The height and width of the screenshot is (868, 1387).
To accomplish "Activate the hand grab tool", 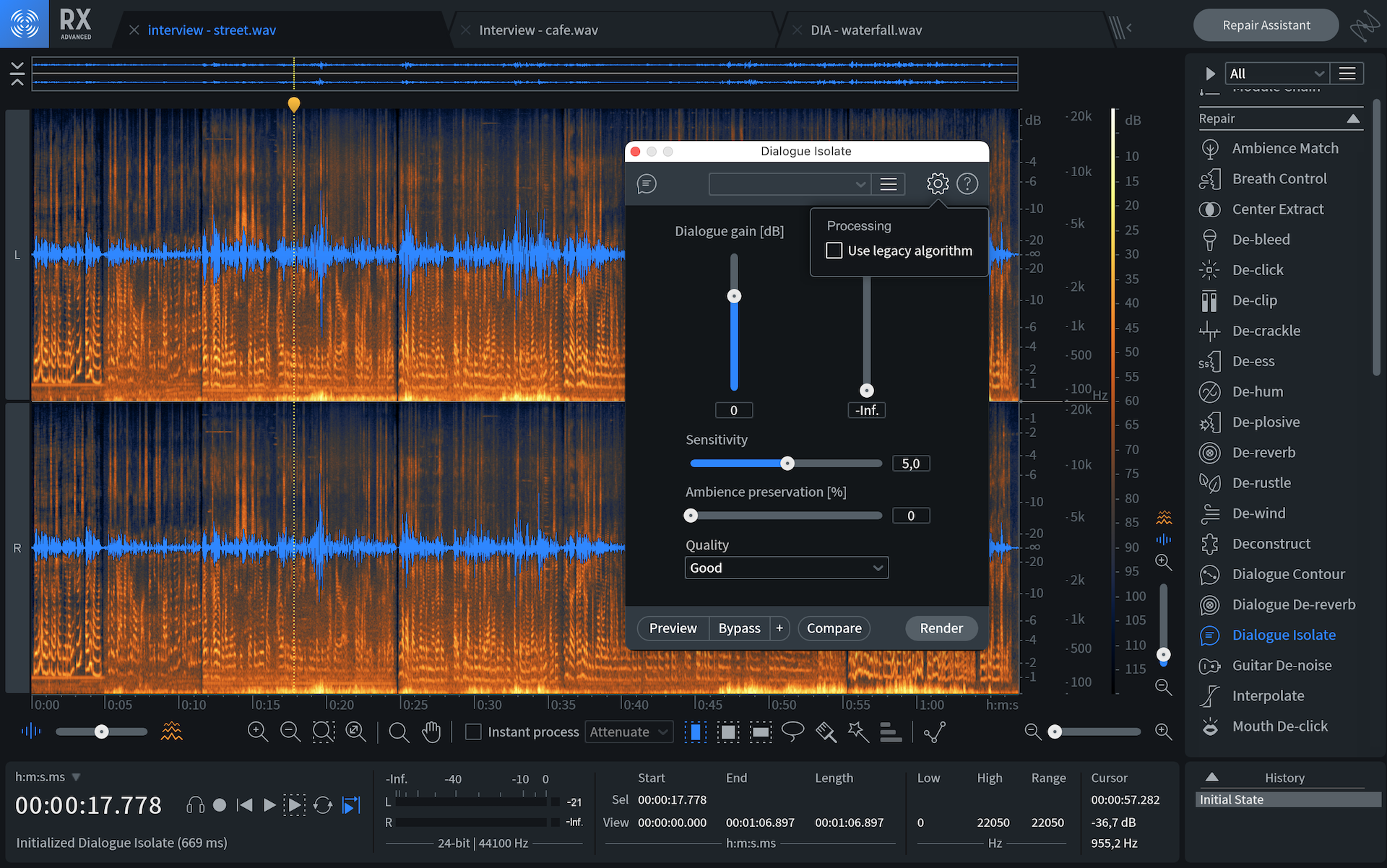I will [431, 732].
